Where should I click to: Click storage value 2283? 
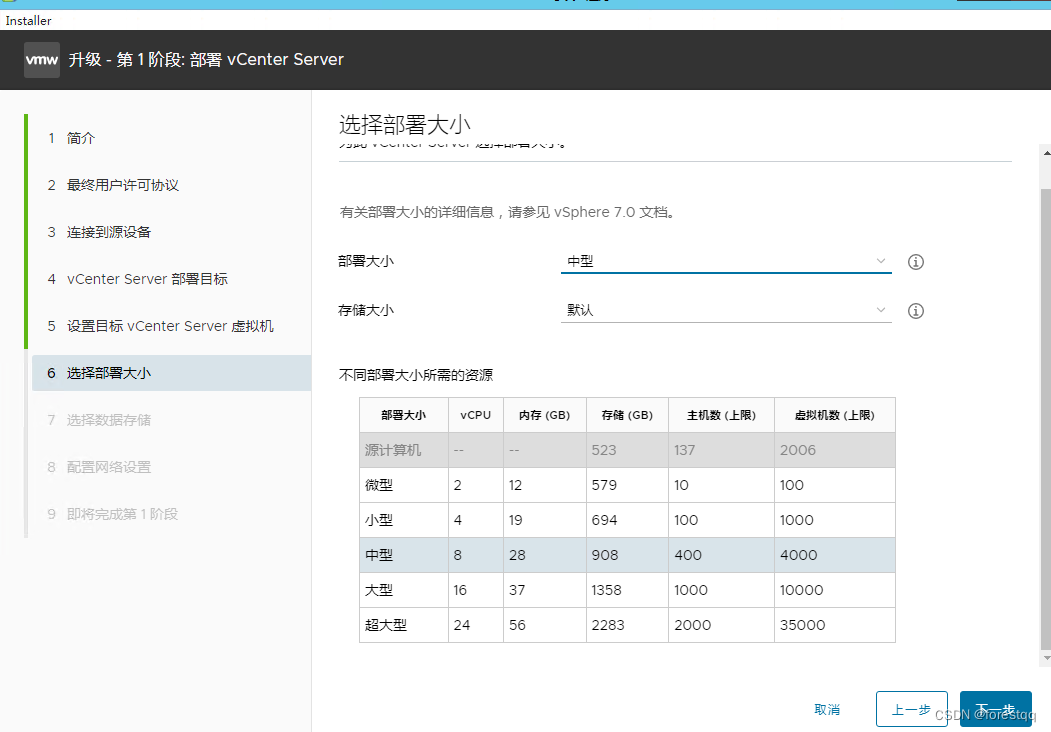point(608,625)
